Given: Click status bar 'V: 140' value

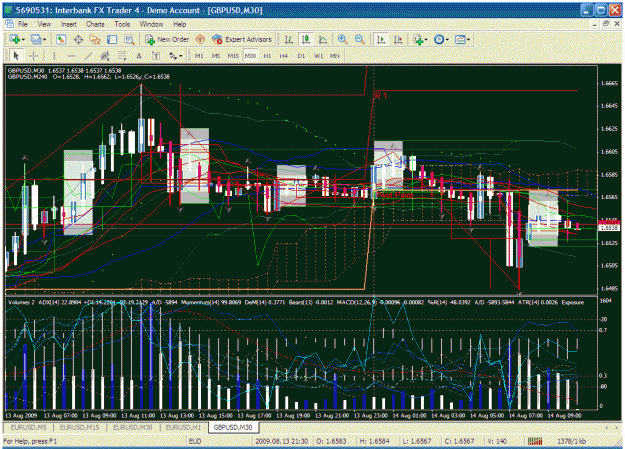Looking at the screenshot, I should [x=497, y=441].
